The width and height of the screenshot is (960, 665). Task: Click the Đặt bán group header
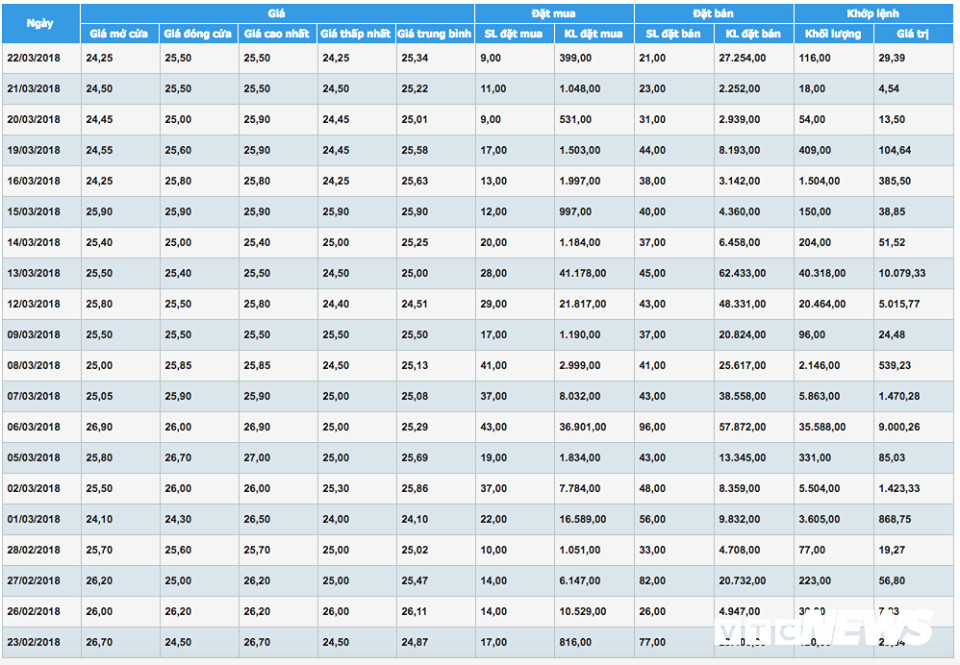[713, 14]
